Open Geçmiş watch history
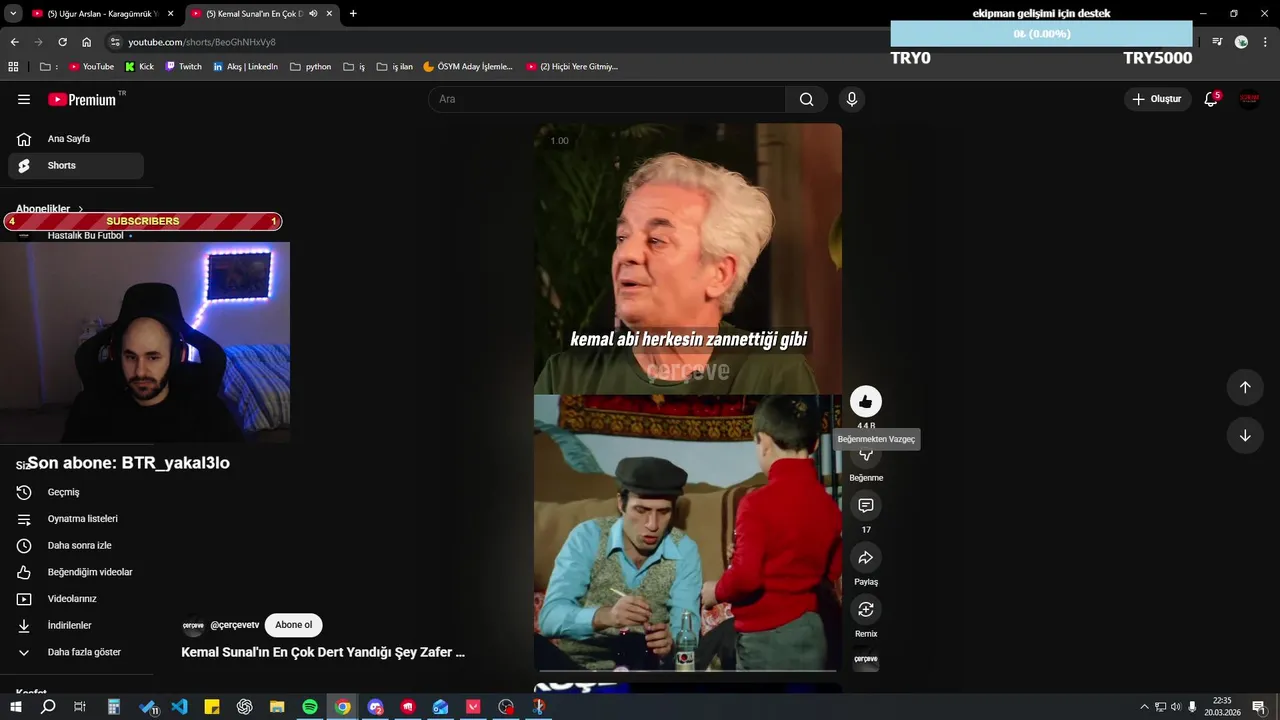 coord(76,492)
